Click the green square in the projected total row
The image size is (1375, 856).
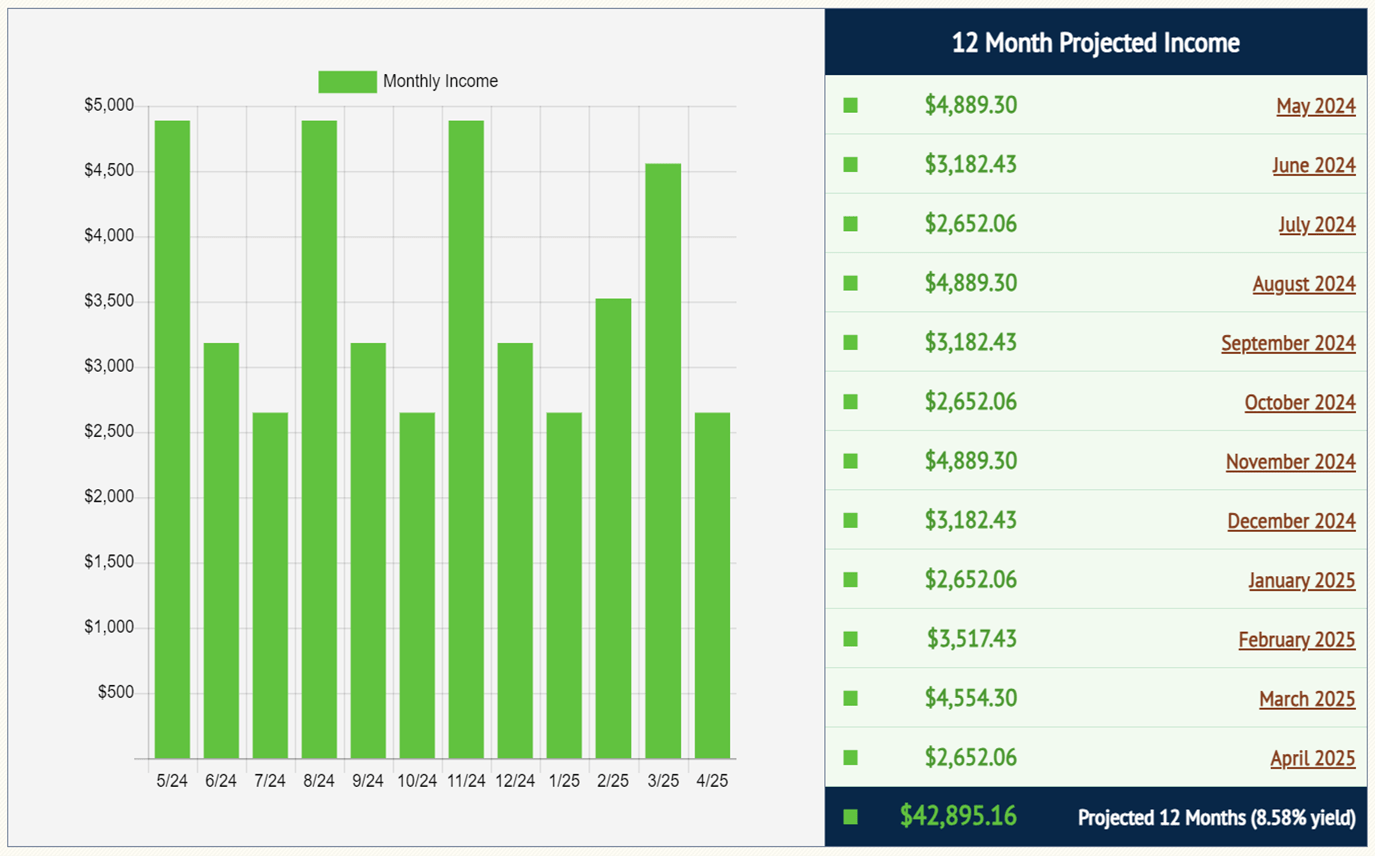tap(851, 817)
